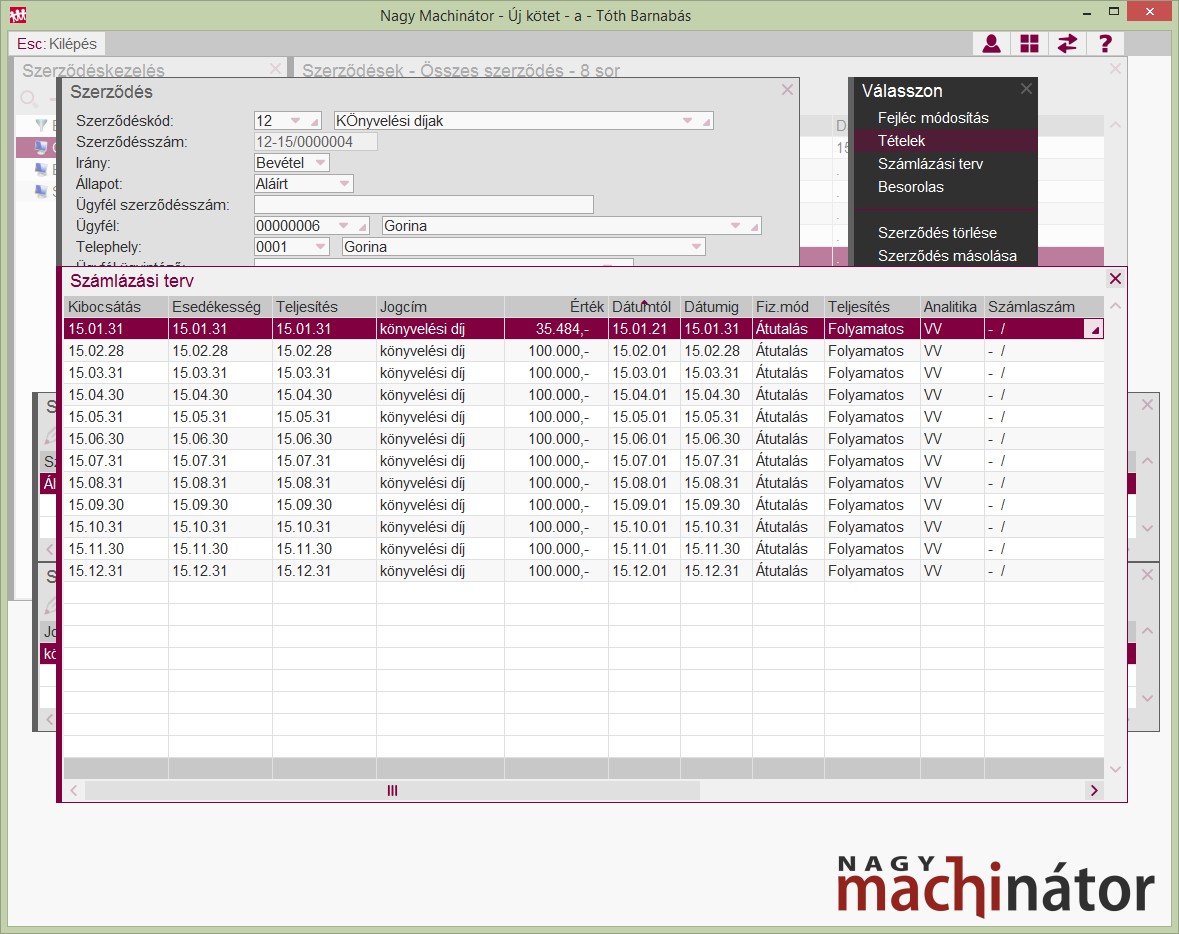Close the Válasszon menu panel
1179x934 pixels.
click(x=1026, y=89)
